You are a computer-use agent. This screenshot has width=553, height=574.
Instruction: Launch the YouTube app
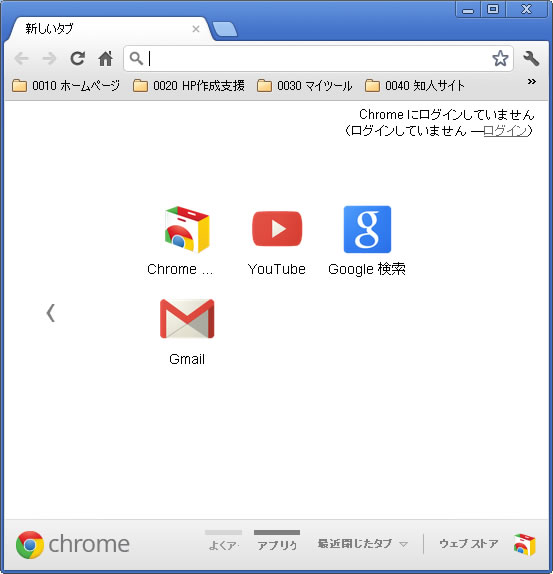click(277, 229)
